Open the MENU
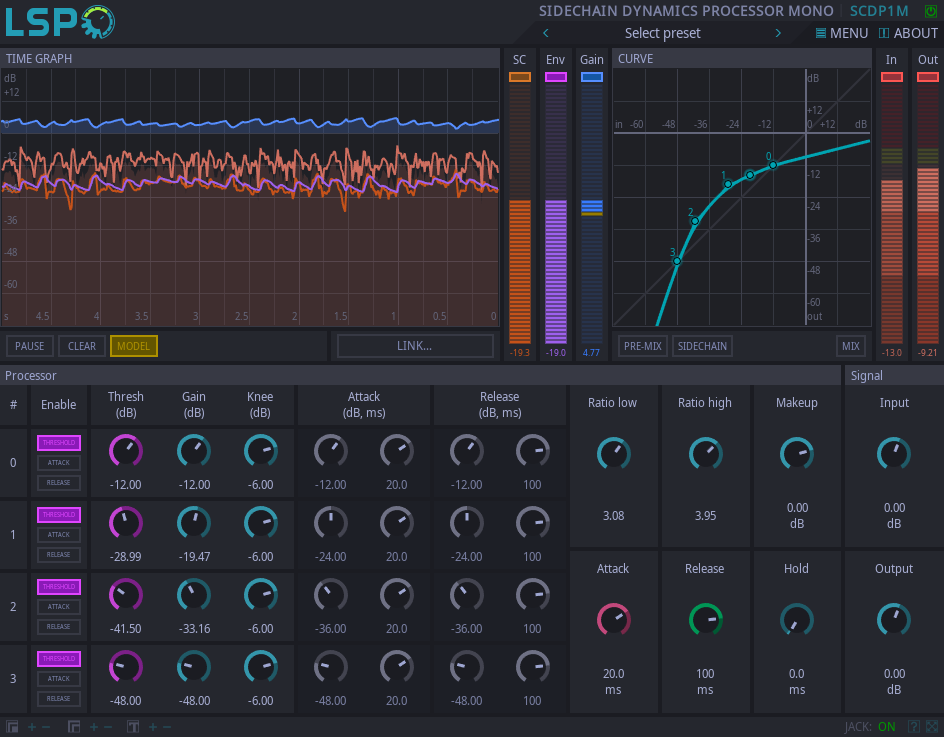The image size is (944, 737). pos(840,32)
